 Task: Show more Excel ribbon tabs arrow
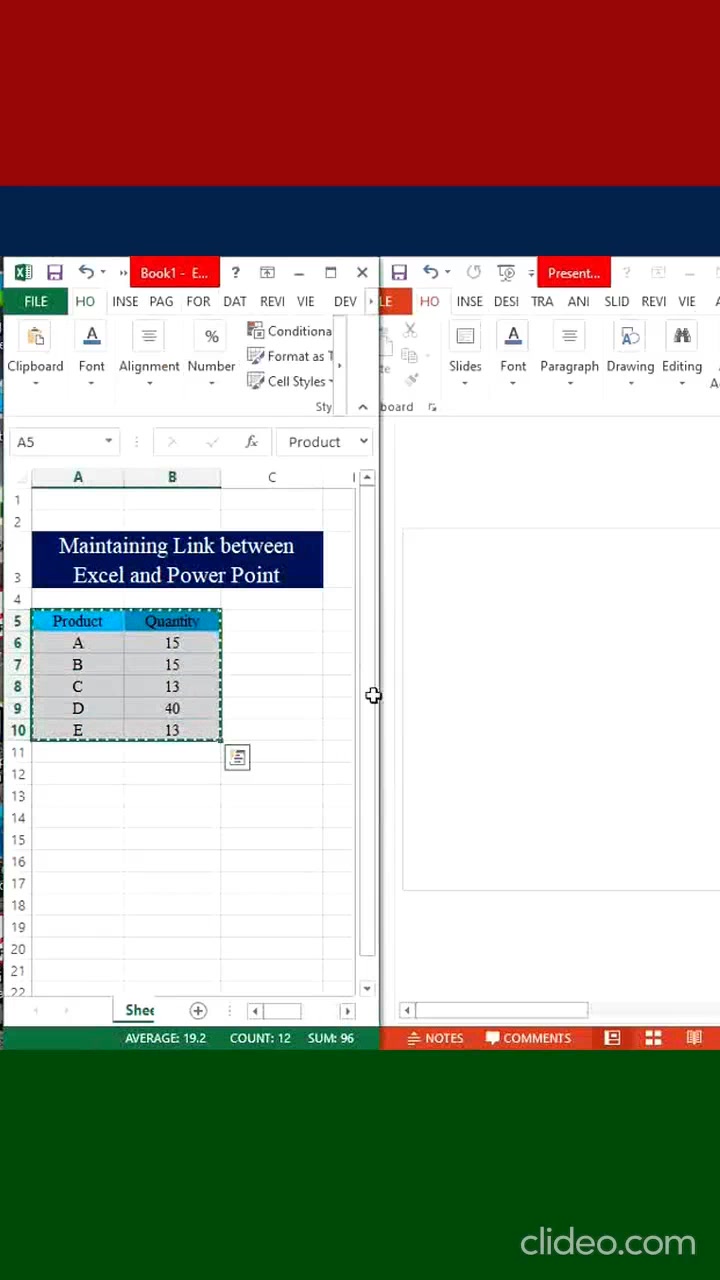tap(371, 301)
